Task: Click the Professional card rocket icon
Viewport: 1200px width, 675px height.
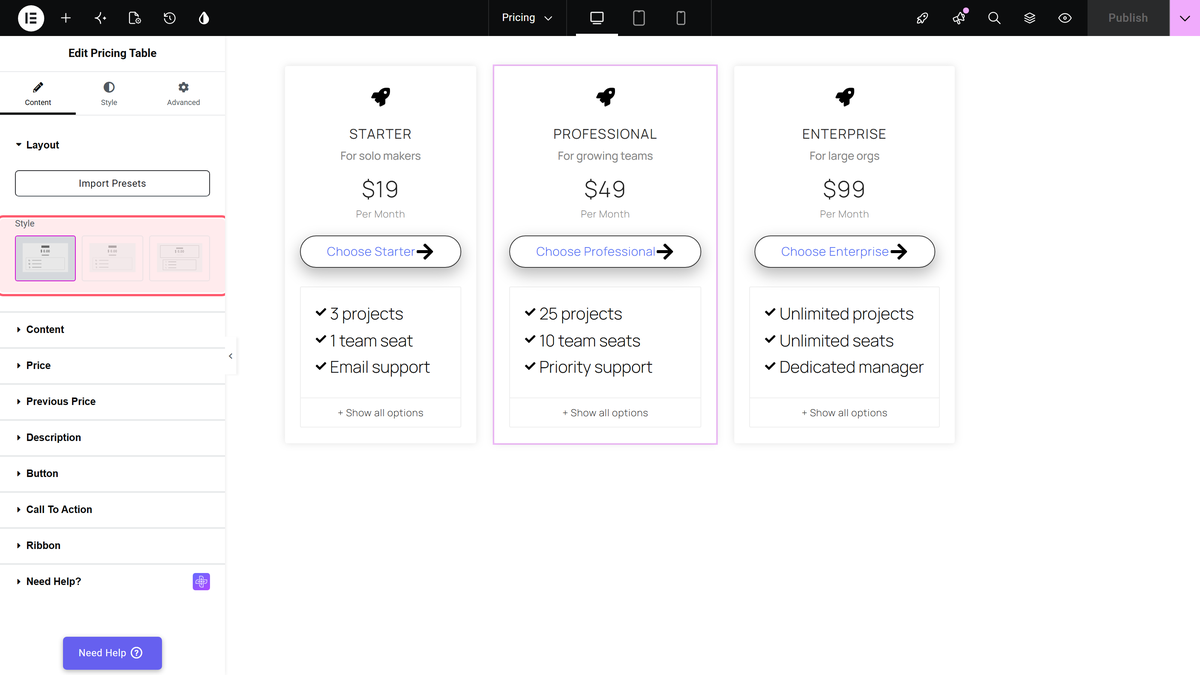Action: click(x=605, y=97)
